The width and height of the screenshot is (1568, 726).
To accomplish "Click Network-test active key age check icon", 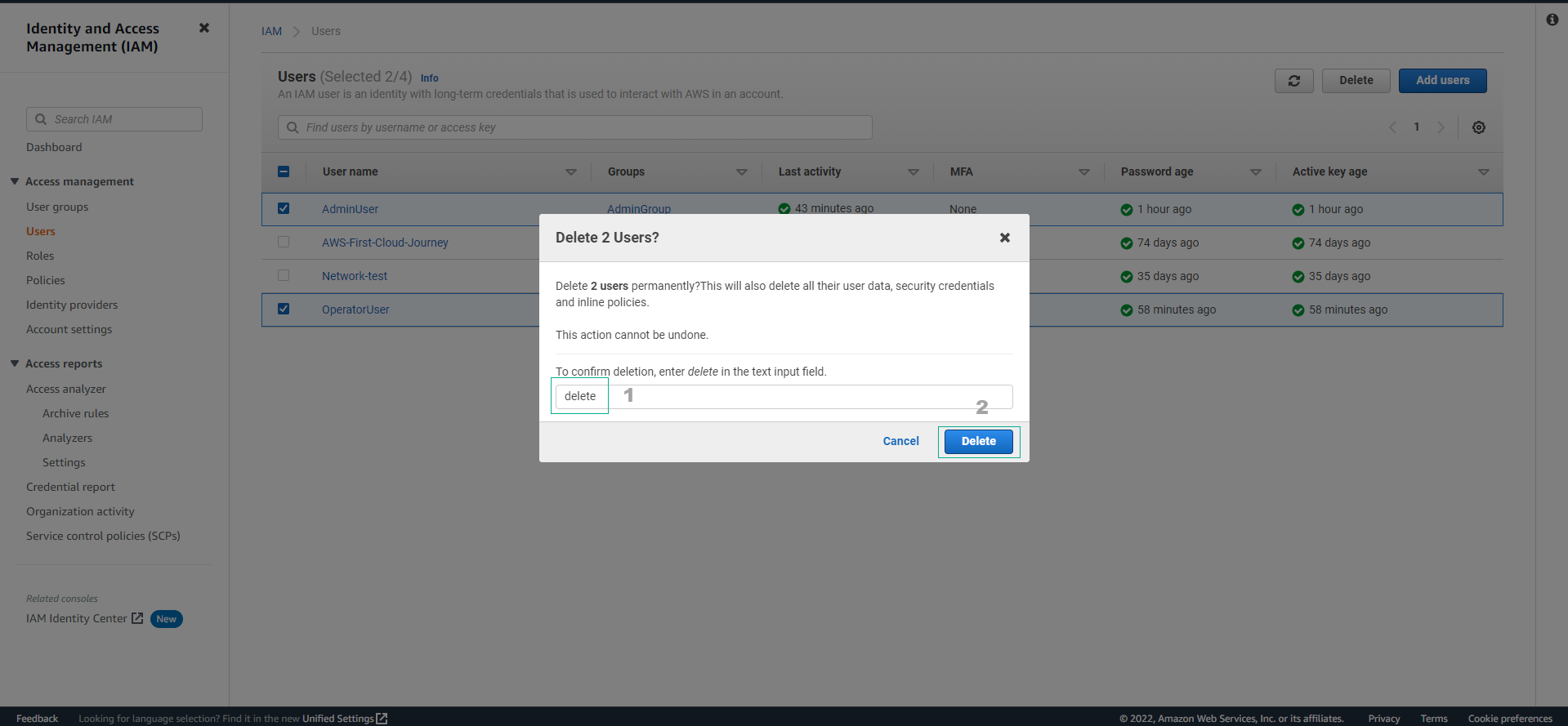I will click(1298, 277).
